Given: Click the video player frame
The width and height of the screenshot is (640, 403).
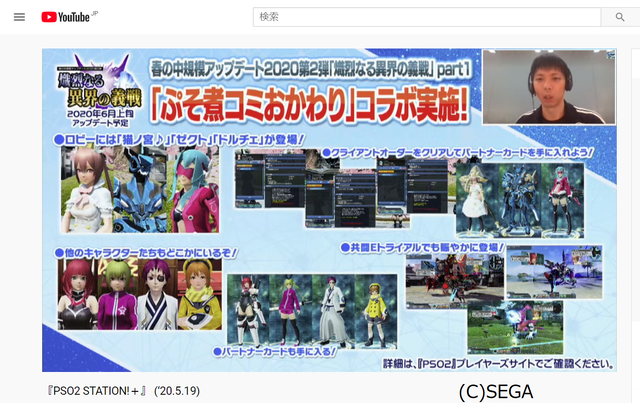Looking at the screenshot, I should pos(329,210).
